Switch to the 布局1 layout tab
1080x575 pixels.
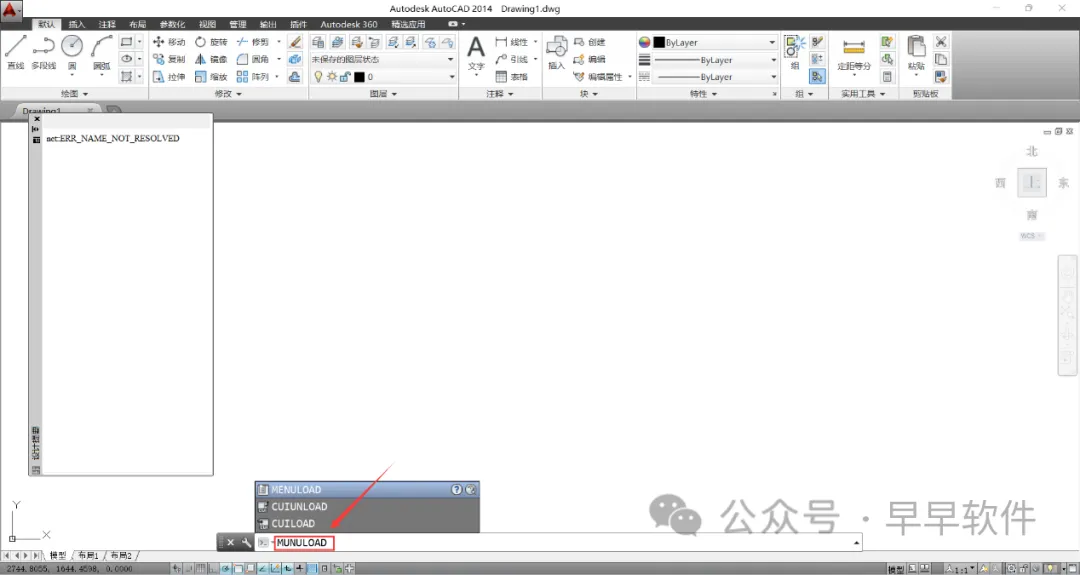click(x=88, y=555)
